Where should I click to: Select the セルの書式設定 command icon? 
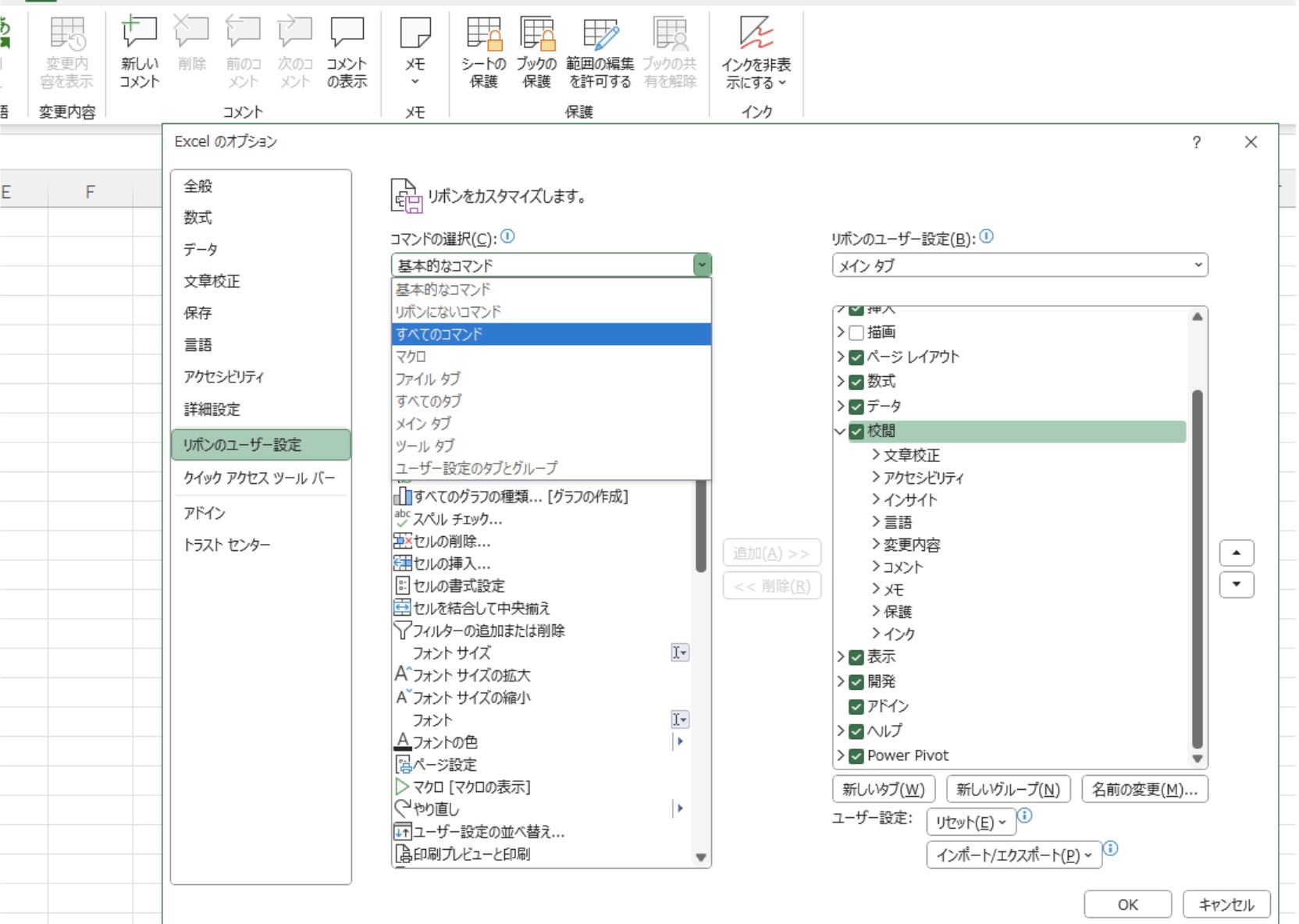402,585
